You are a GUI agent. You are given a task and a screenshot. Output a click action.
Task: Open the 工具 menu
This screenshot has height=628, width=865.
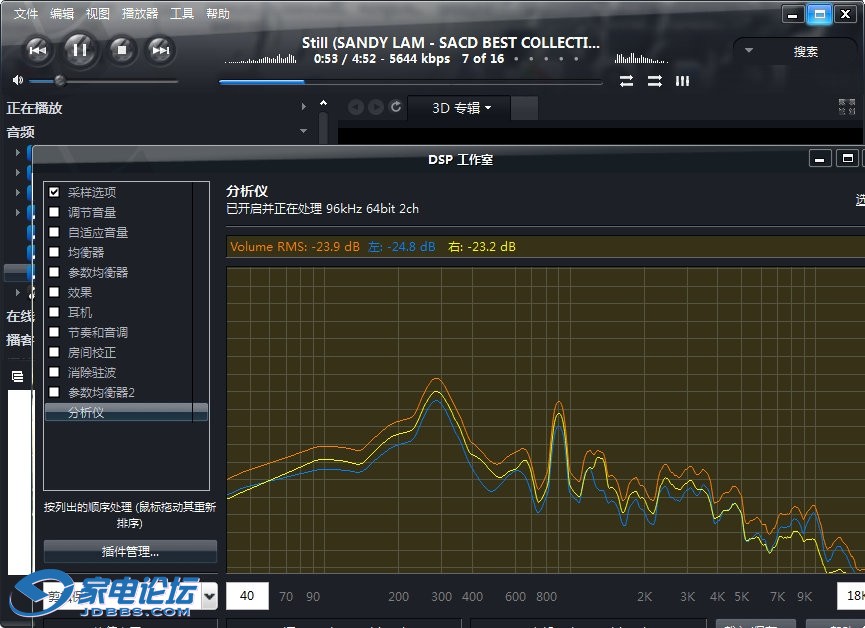click(x=182, y=14)
